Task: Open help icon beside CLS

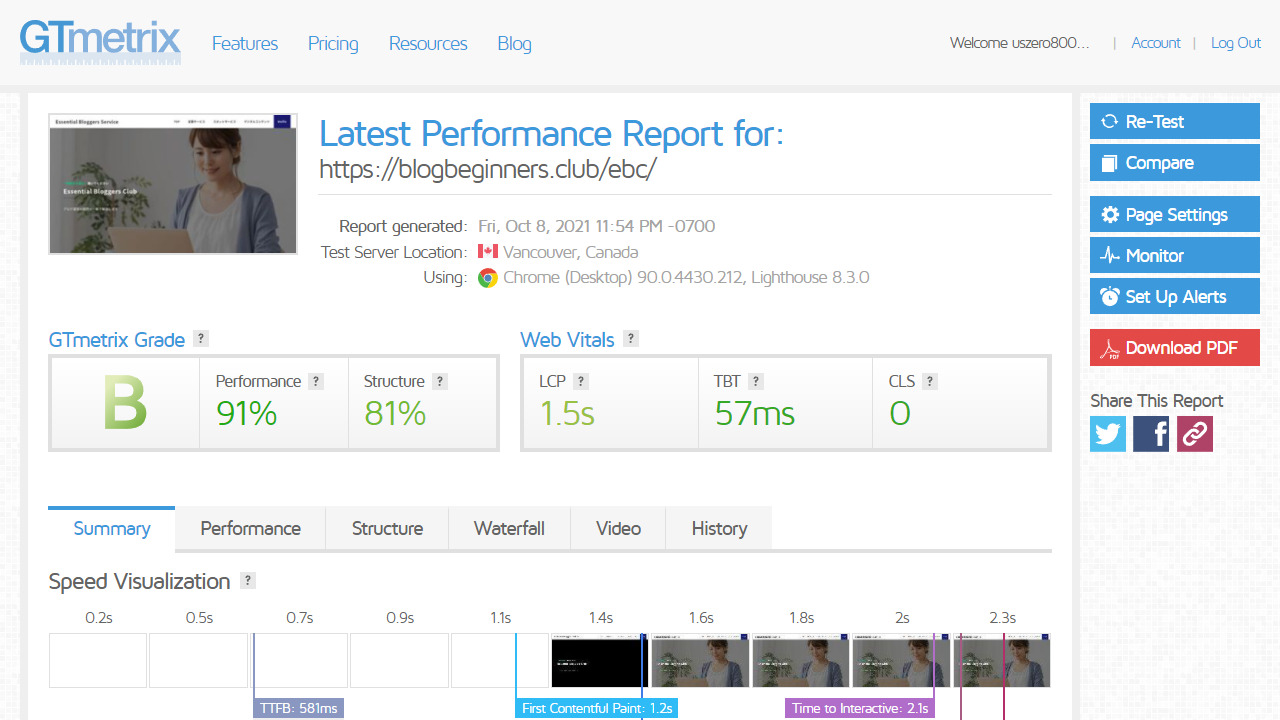Action: (x=930, y=381)
